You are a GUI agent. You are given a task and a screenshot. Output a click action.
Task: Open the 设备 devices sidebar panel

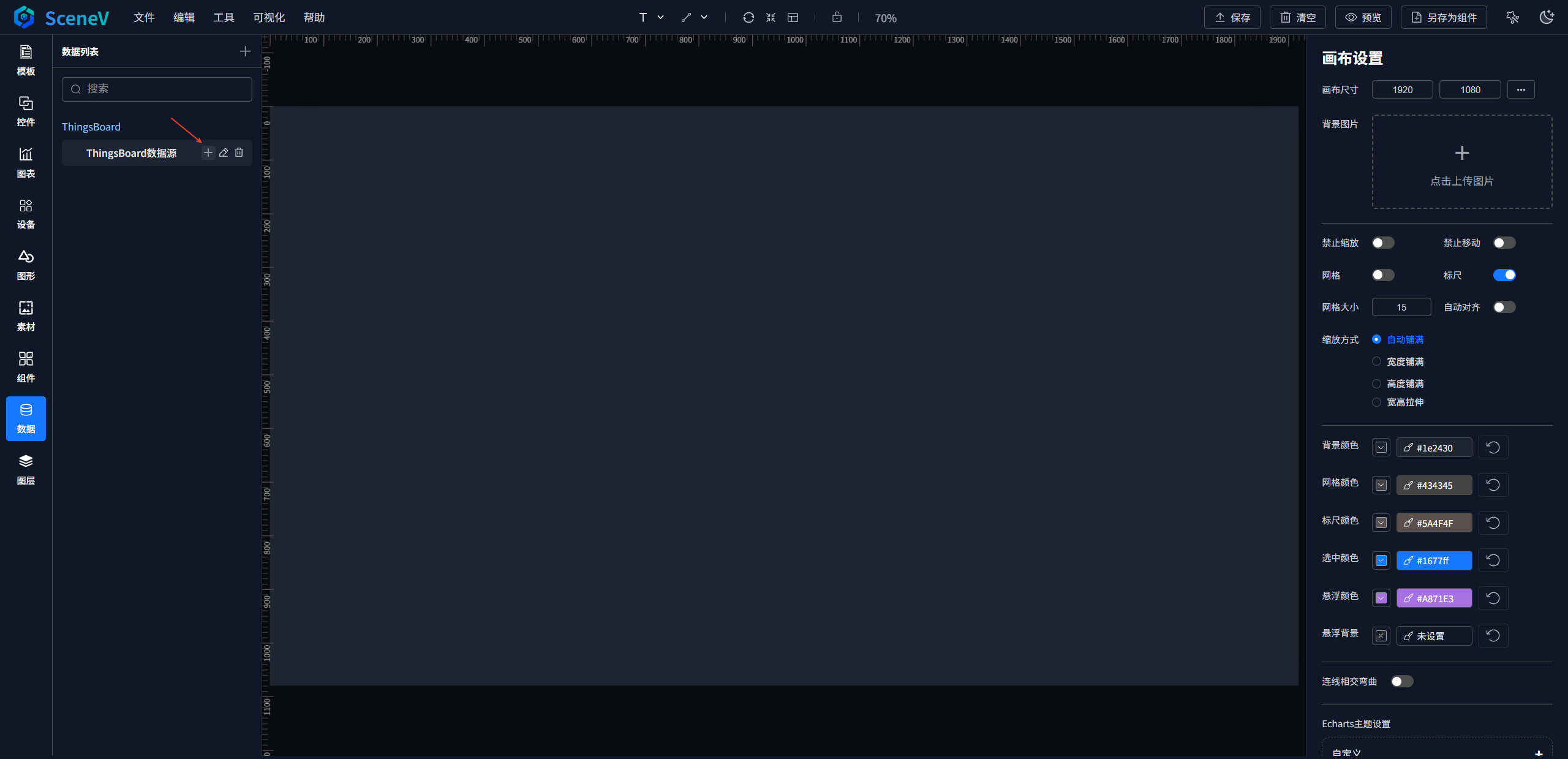[26, 214]
